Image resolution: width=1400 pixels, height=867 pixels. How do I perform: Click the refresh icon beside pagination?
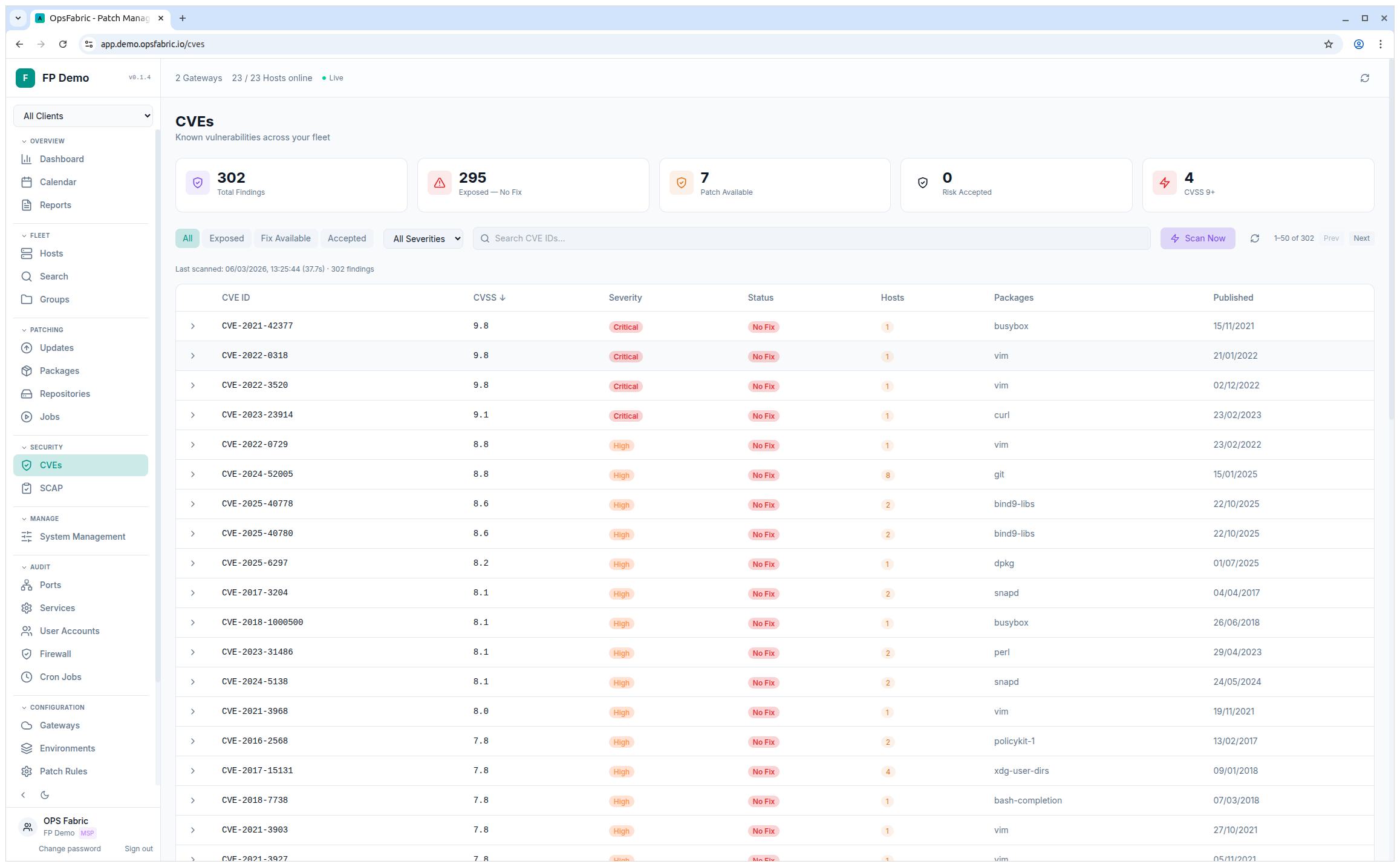(1255, 238)
